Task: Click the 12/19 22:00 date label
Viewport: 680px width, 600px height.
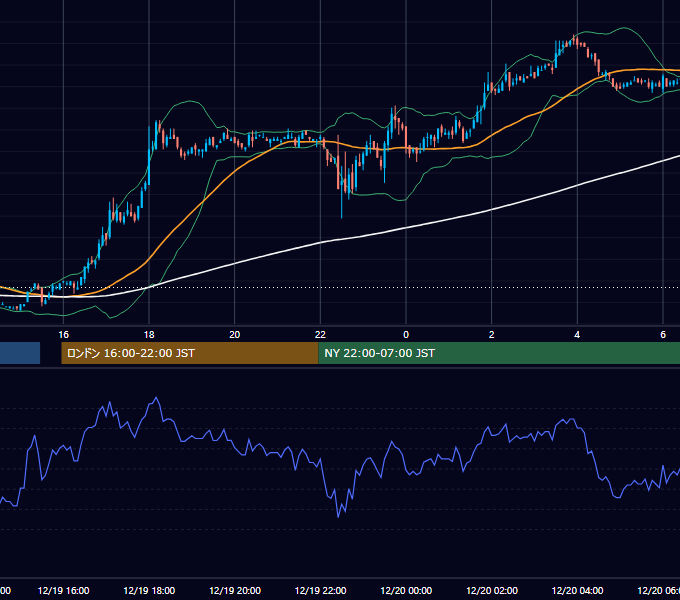Action: [320, 590]
